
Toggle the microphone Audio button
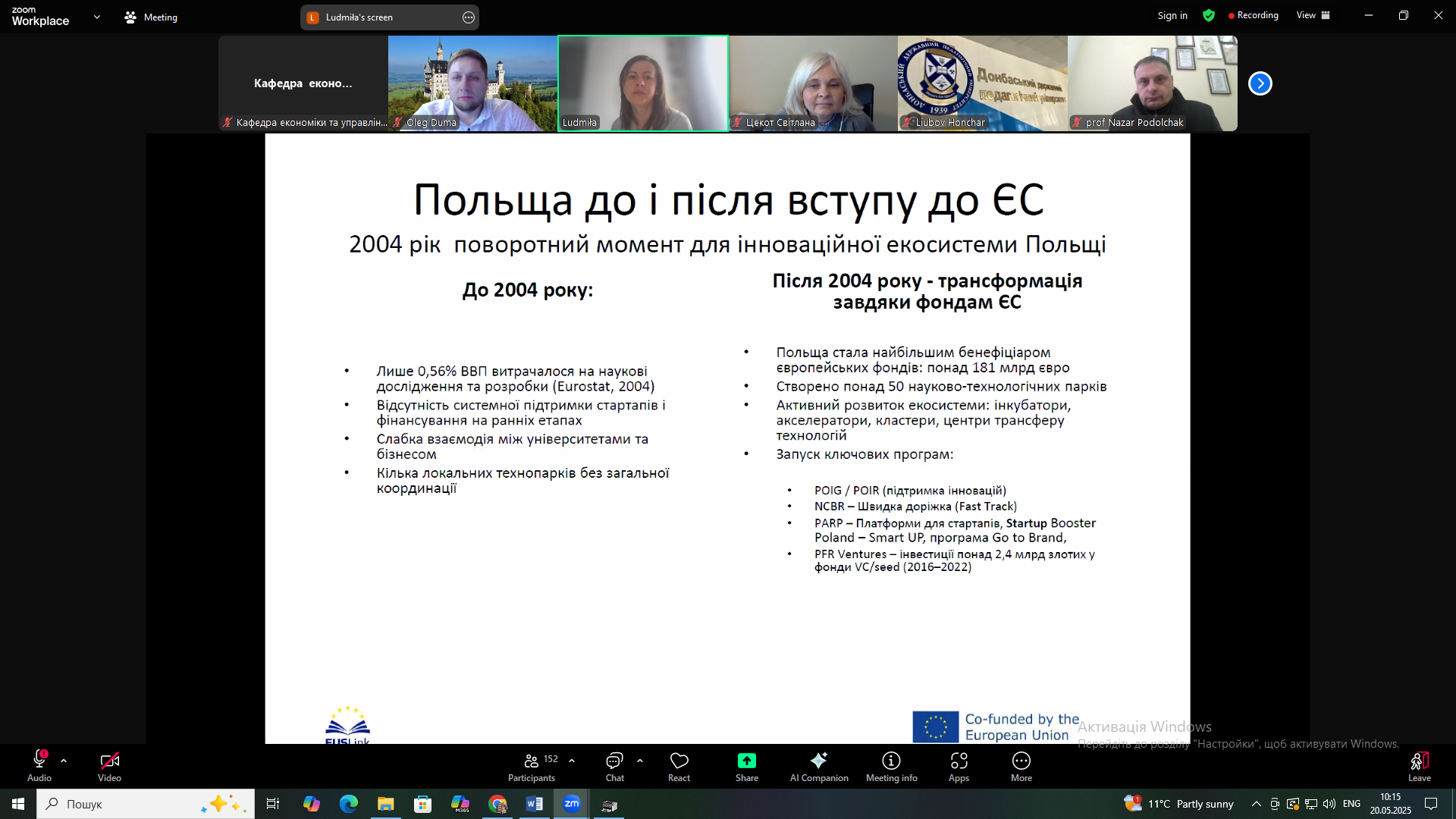39,766
